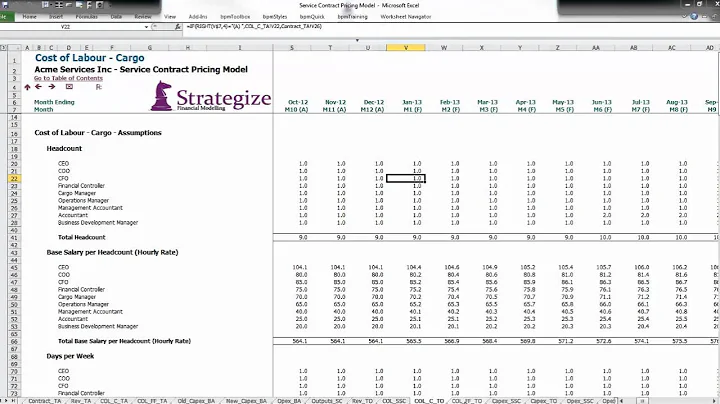Follow the Go to Table of Contents link
Viewport: 720px width, 404px height.
point(68,79)
